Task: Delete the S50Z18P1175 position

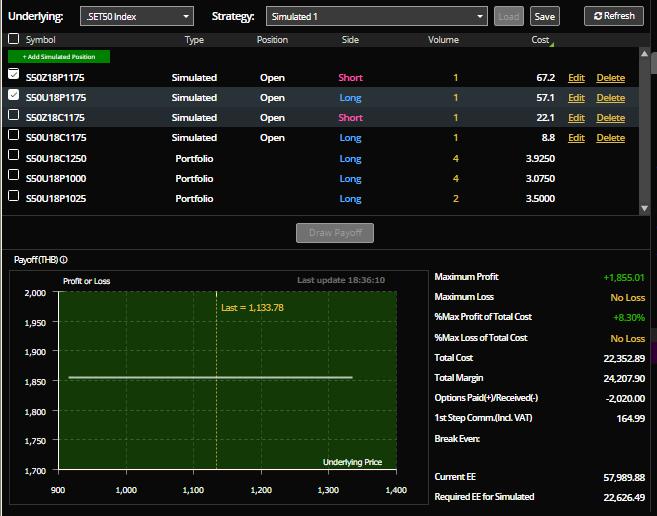Action: click(x=610, y=78)
